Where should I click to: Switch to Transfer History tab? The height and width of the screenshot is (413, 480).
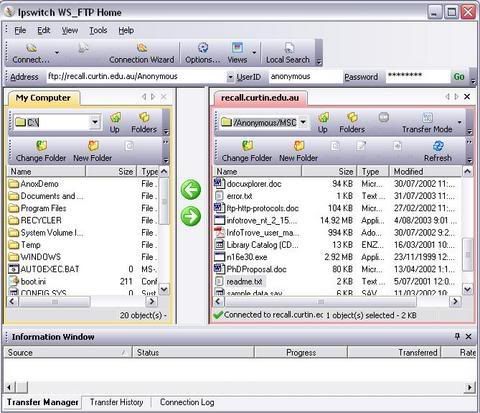coord(117,402)
